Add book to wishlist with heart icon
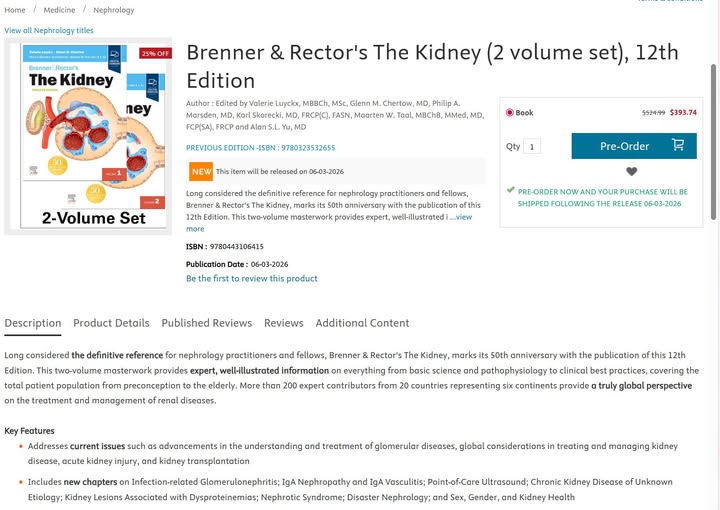 point(632,172)
